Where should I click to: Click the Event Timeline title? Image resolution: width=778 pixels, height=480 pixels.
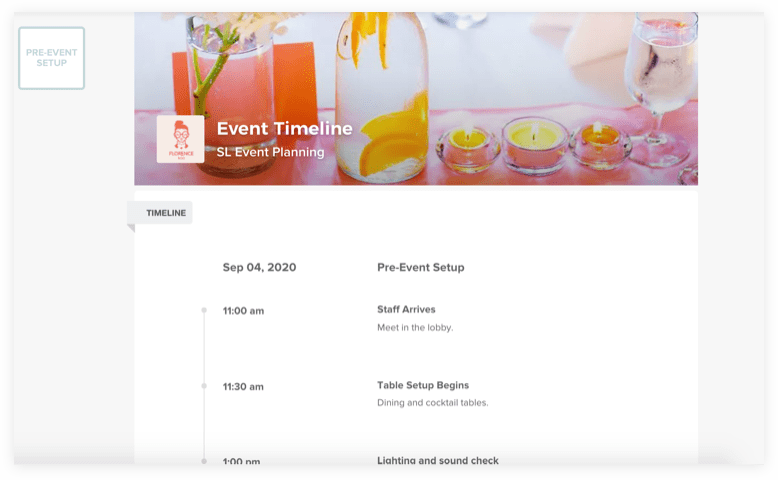point(284,129)
